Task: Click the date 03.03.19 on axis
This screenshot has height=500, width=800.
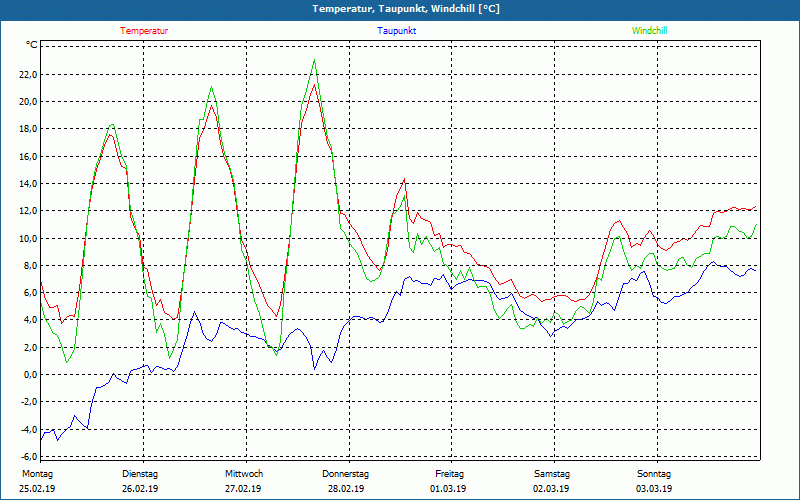Action: [x=654, y=489]
